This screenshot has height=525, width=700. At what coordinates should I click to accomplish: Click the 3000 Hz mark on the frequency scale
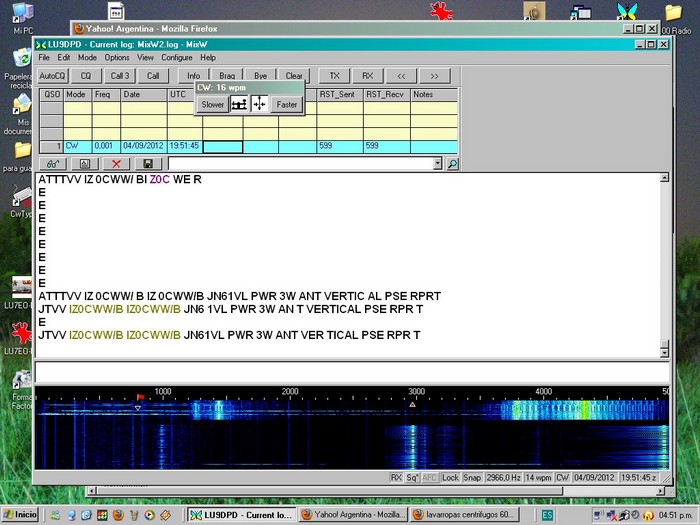(416, 391)
